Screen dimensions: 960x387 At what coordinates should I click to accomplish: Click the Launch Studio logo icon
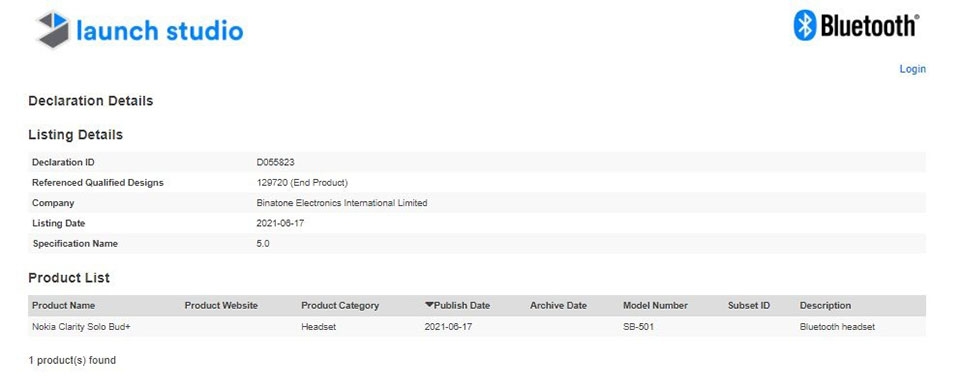53,29
